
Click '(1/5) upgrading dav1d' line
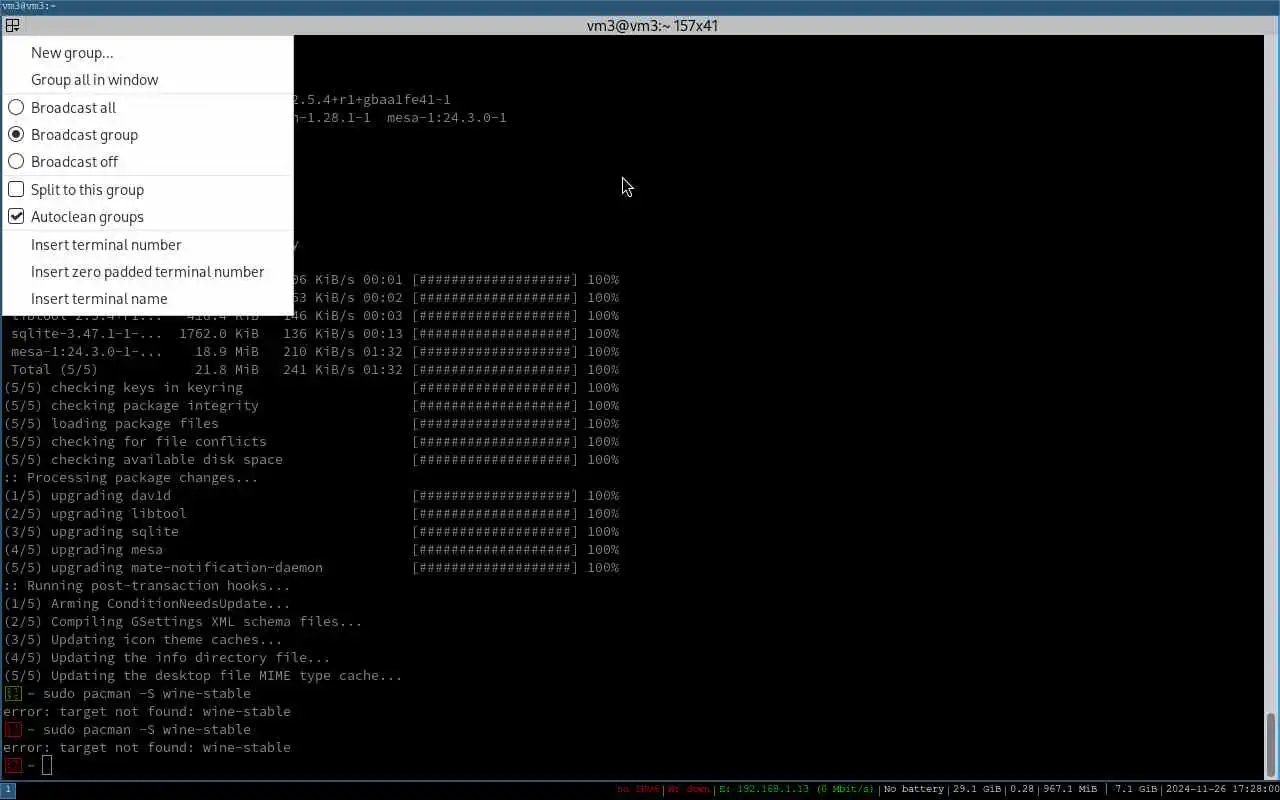pos(87,496)
